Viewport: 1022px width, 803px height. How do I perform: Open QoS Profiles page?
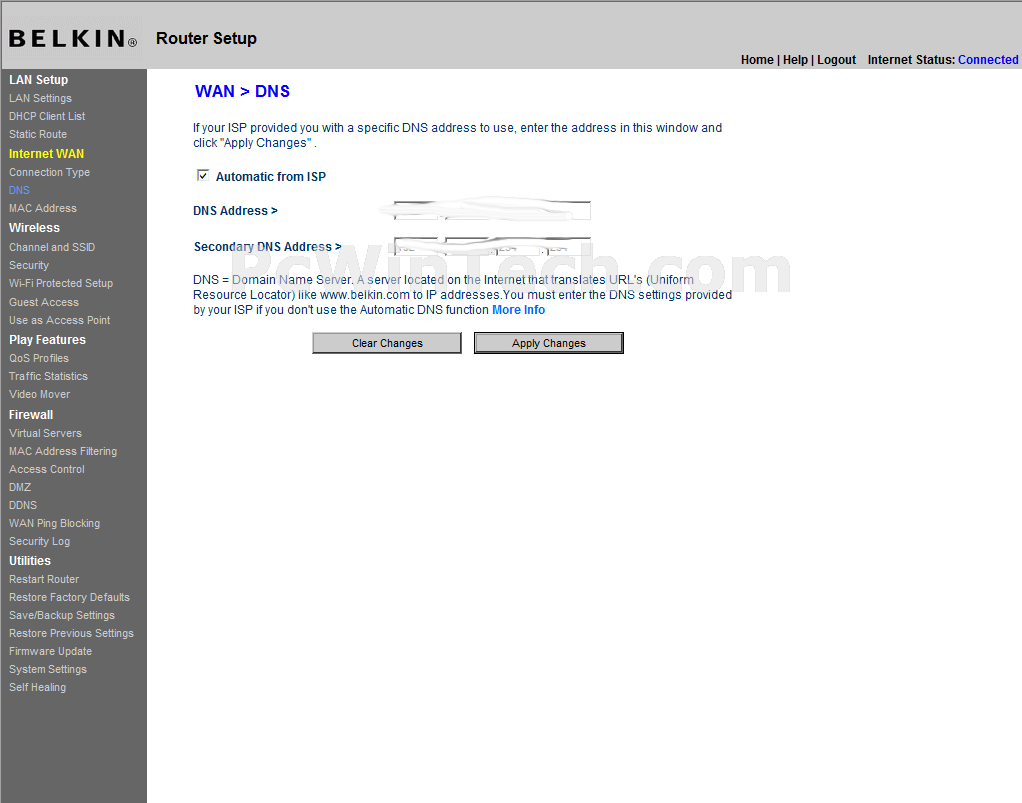click(38, 358)
